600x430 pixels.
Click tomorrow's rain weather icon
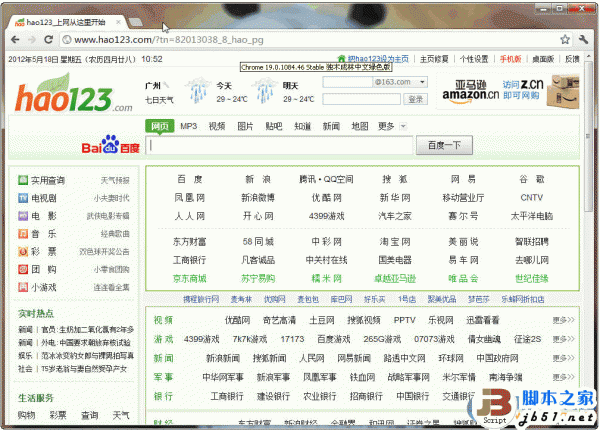click(265, 90)
